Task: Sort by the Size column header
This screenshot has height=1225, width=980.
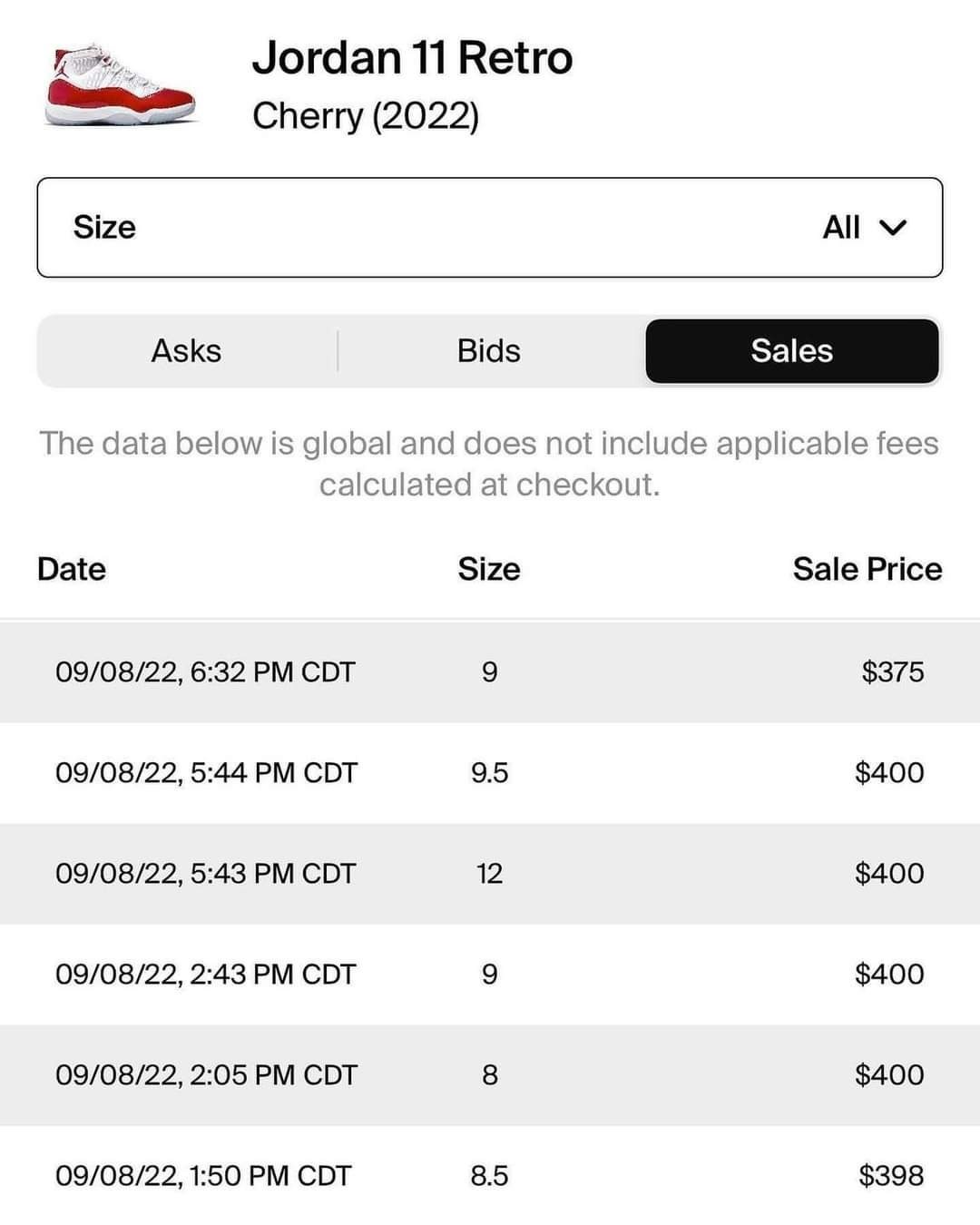Action: (489, 569)
